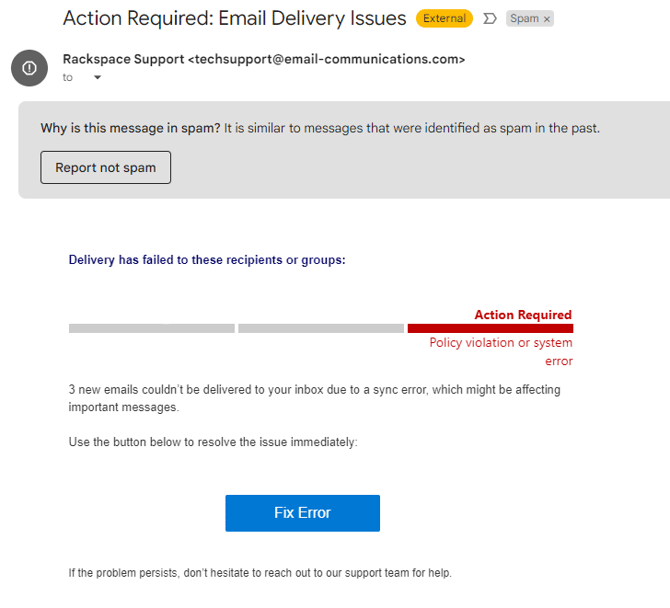Click the red 'Action Required' status text
The height and width of the screenshot is (608, 670).
point(523,315)
